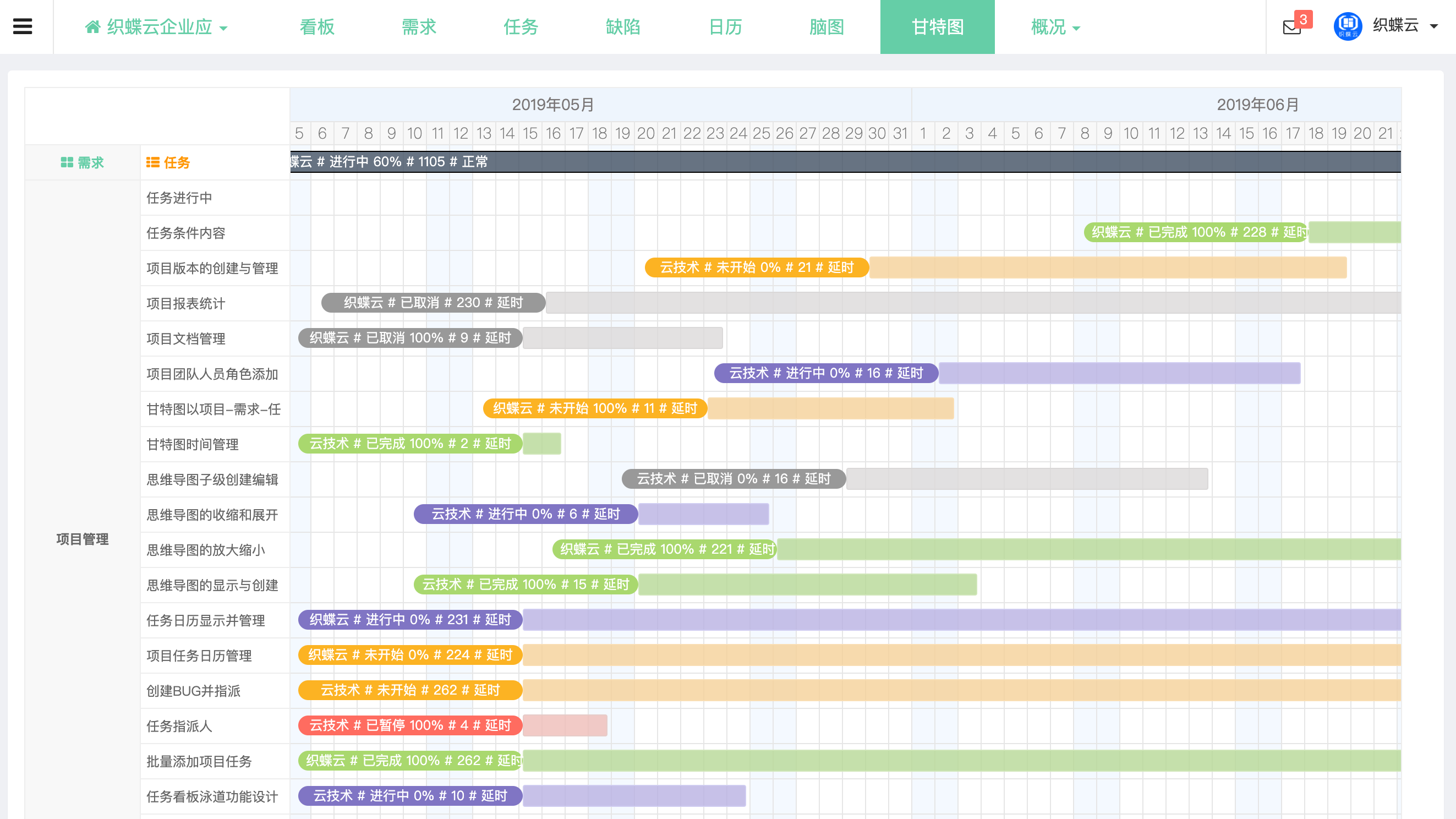This screenshot has width=1456, height=819.
Task: Open the hamburger side menu
Action: click(23, 26)
